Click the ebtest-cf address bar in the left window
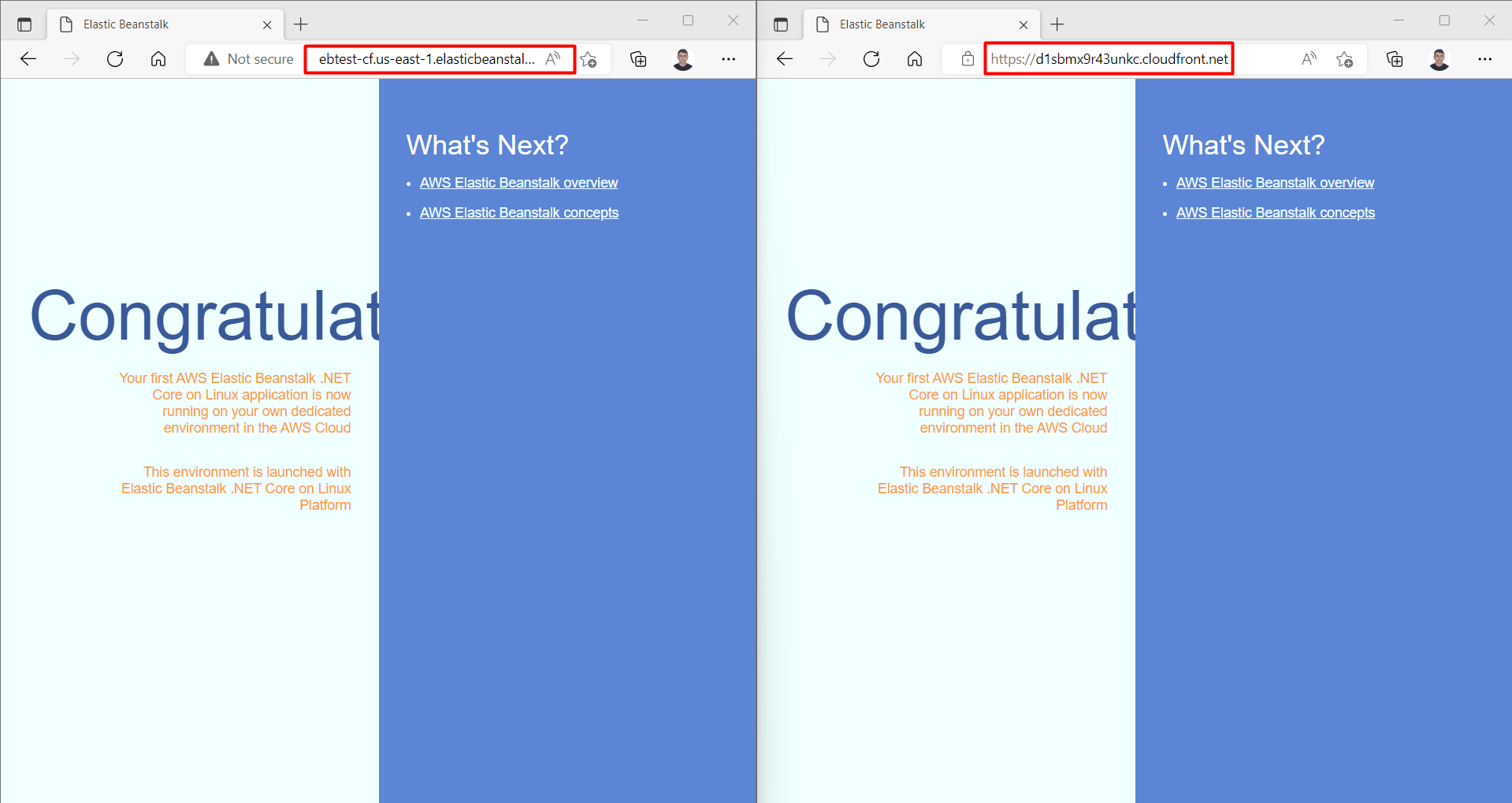Screen dimensions: 1512x803 coord(424,58)
